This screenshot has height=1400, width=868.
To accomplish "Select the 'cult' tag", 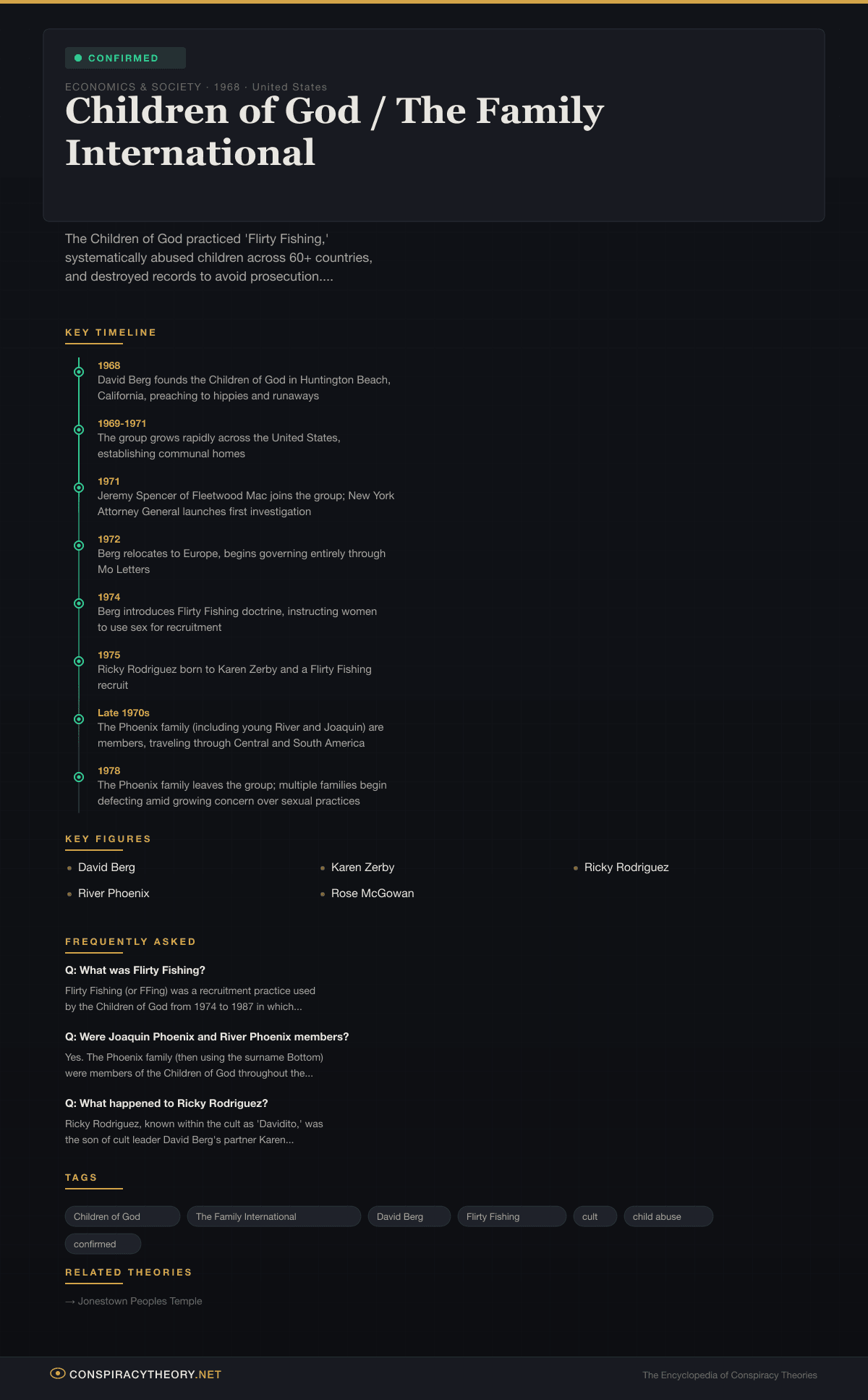I will [x=595, y=1216].
